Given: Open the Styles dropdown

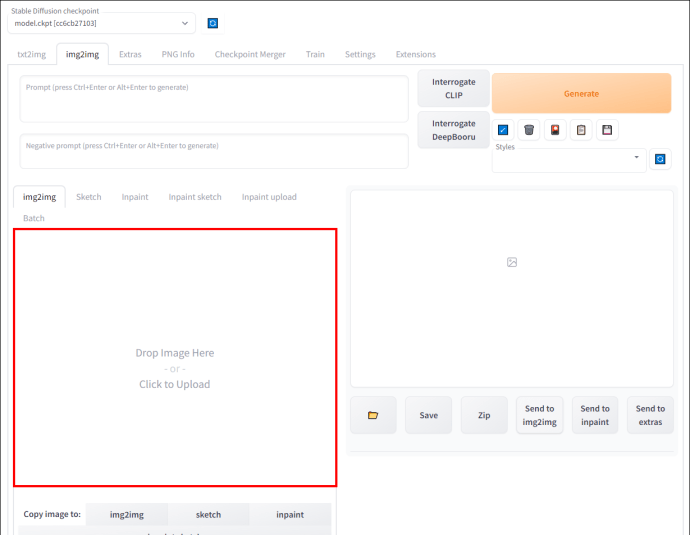Looking at the screenshot, I should click(569, 160).
